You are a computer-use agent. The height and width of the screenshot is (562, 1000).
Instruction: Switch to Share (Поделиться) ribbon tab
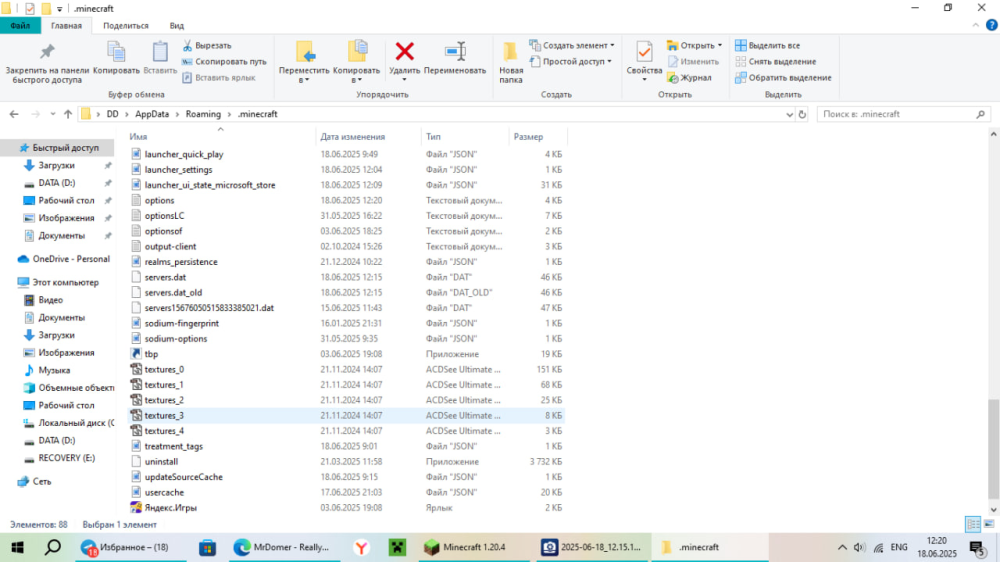click(126, 26)
